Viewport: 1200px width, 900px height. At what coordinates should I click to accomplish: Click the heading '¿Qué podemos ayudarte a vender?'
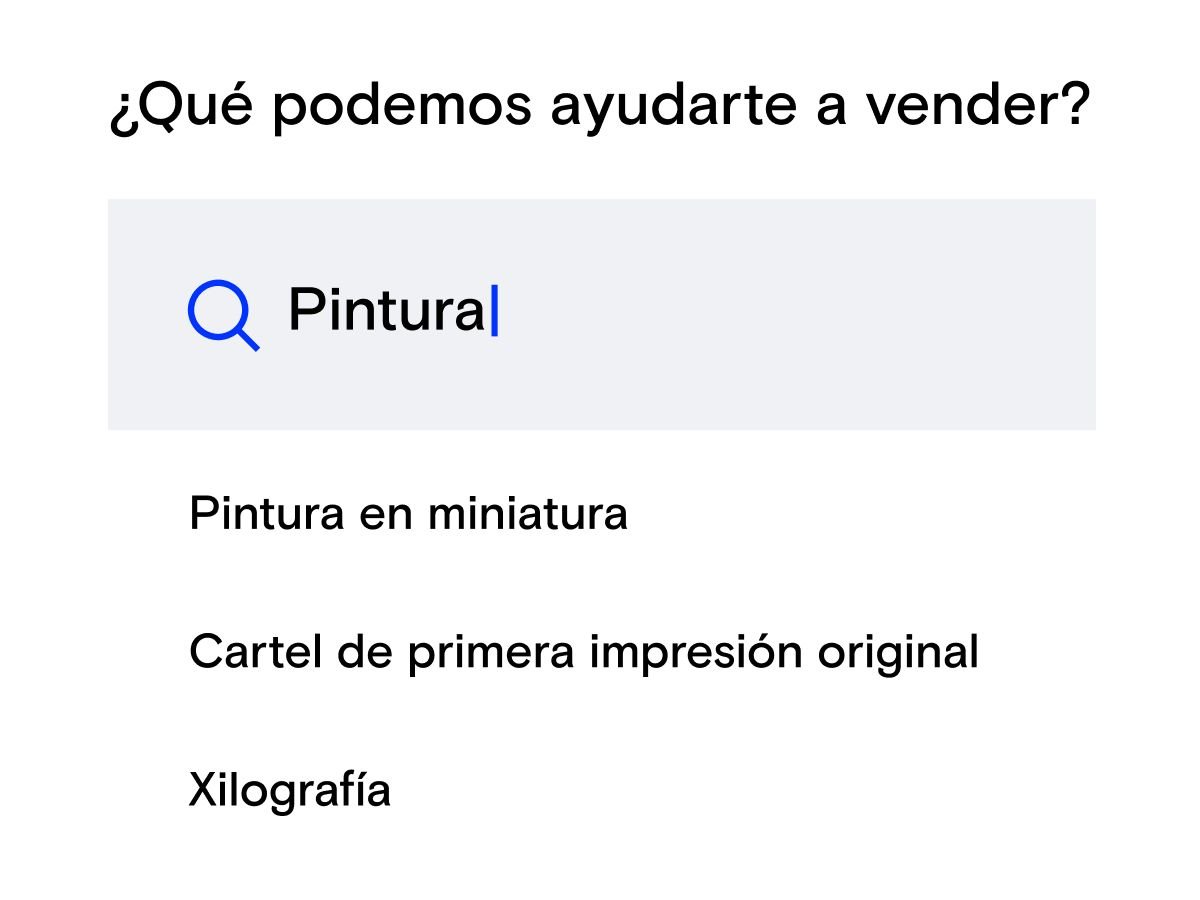click(x=599, y=107)
